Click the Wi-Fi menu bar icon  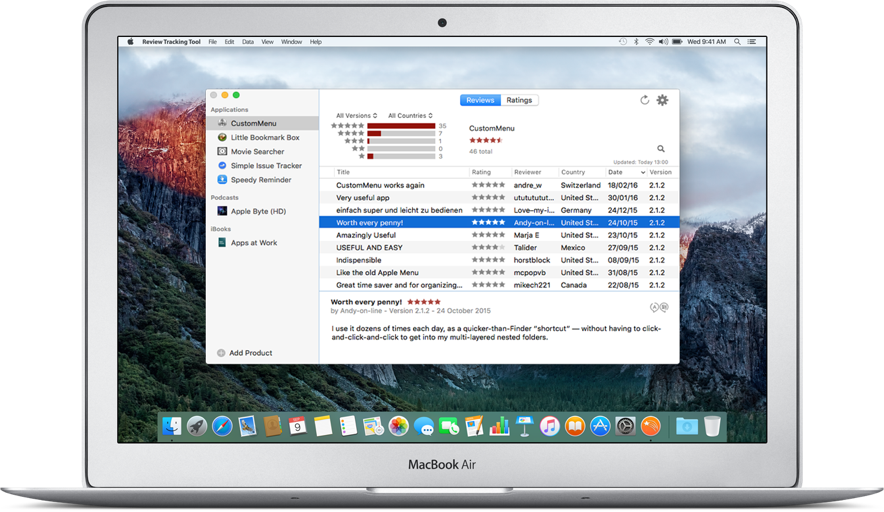[649, 42]
